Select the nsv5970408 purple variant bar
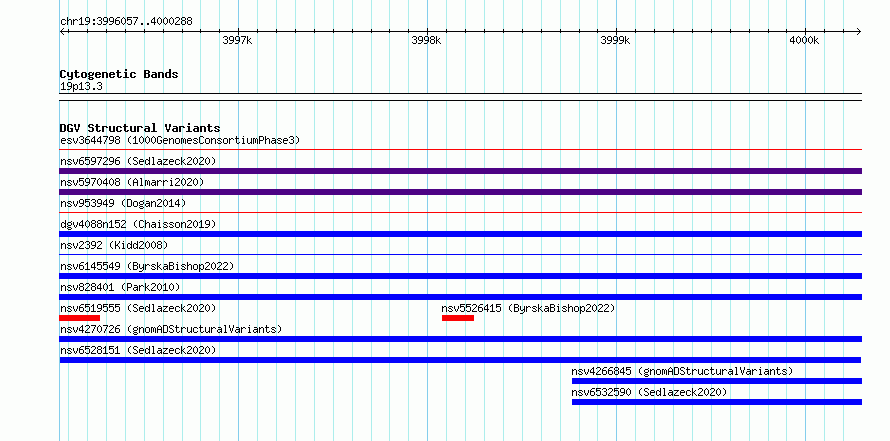The width and height of the screenshot is (890, 441). [x=460, y=192]
